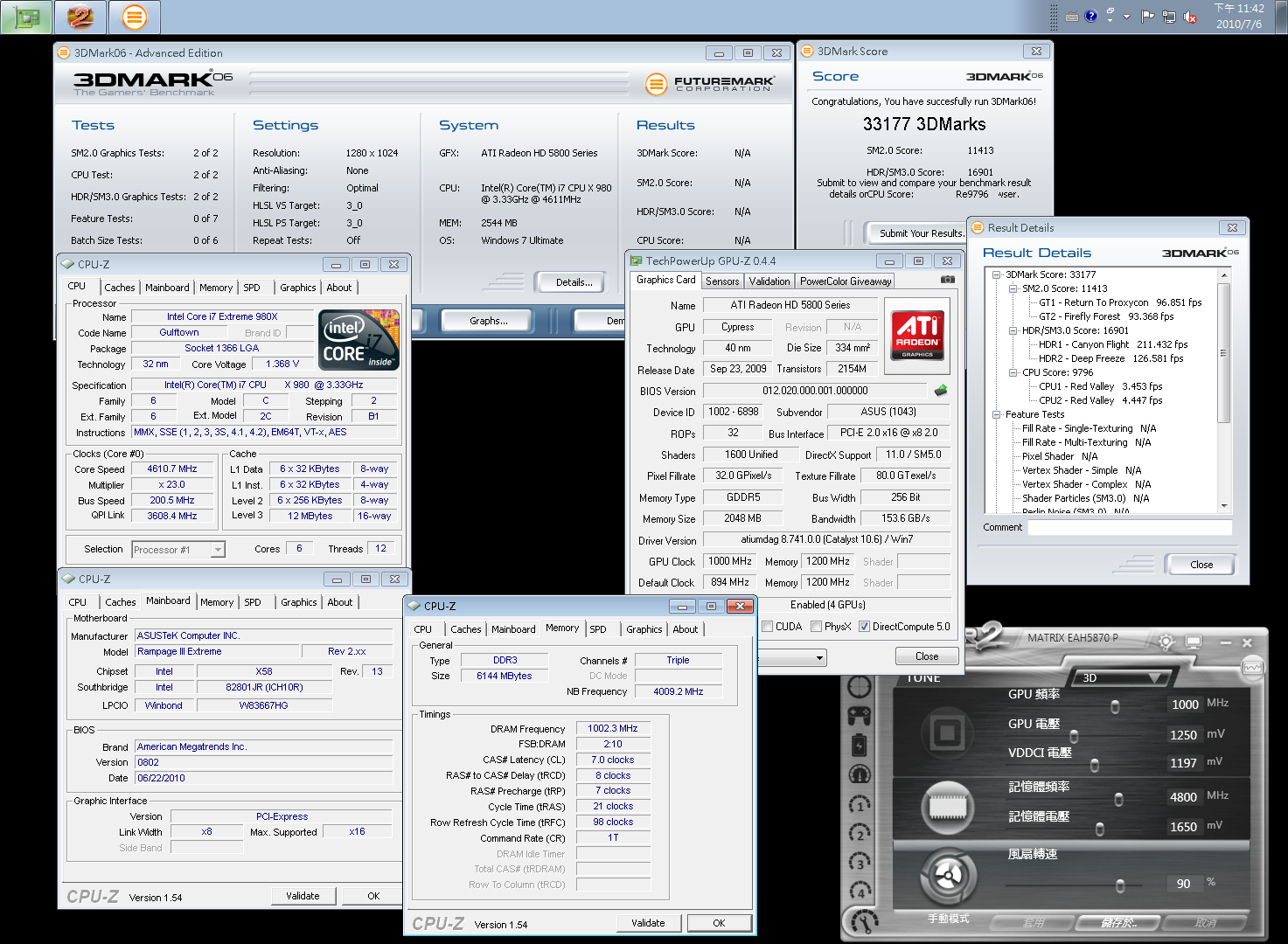Screen dimensions: 1288x944
Task: Open the green chip taskbar application
Action: (x=27, y=17)
